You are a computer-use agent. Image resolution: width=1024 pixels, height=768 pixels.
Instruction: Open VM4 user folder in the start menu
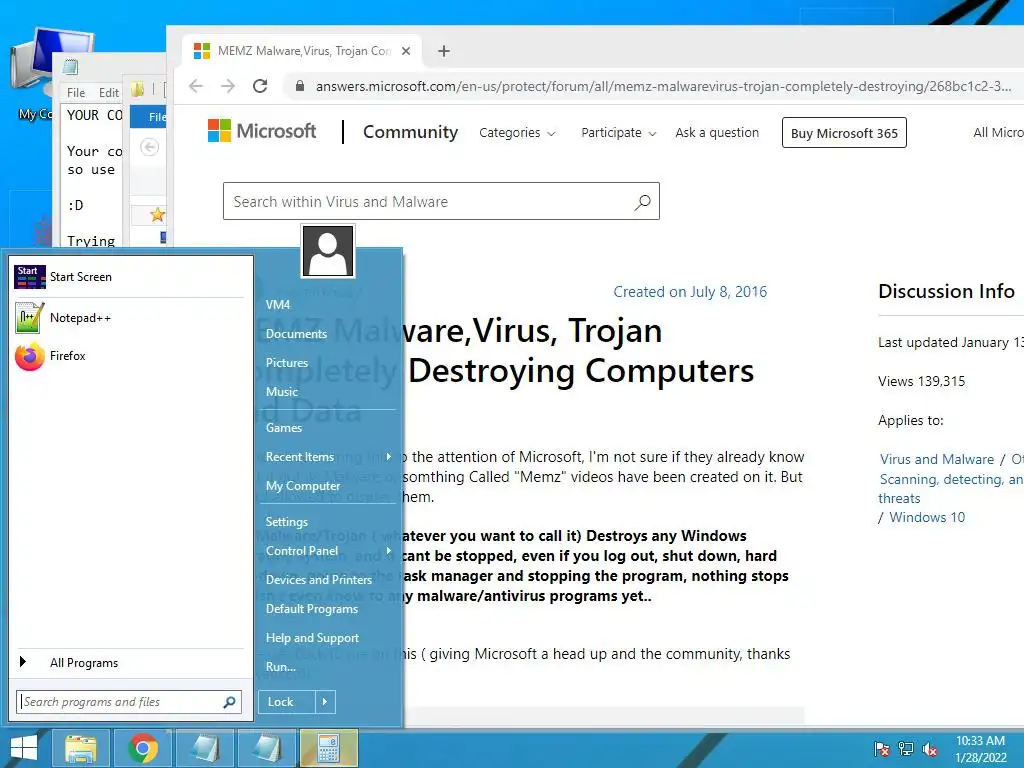[278, 304]
